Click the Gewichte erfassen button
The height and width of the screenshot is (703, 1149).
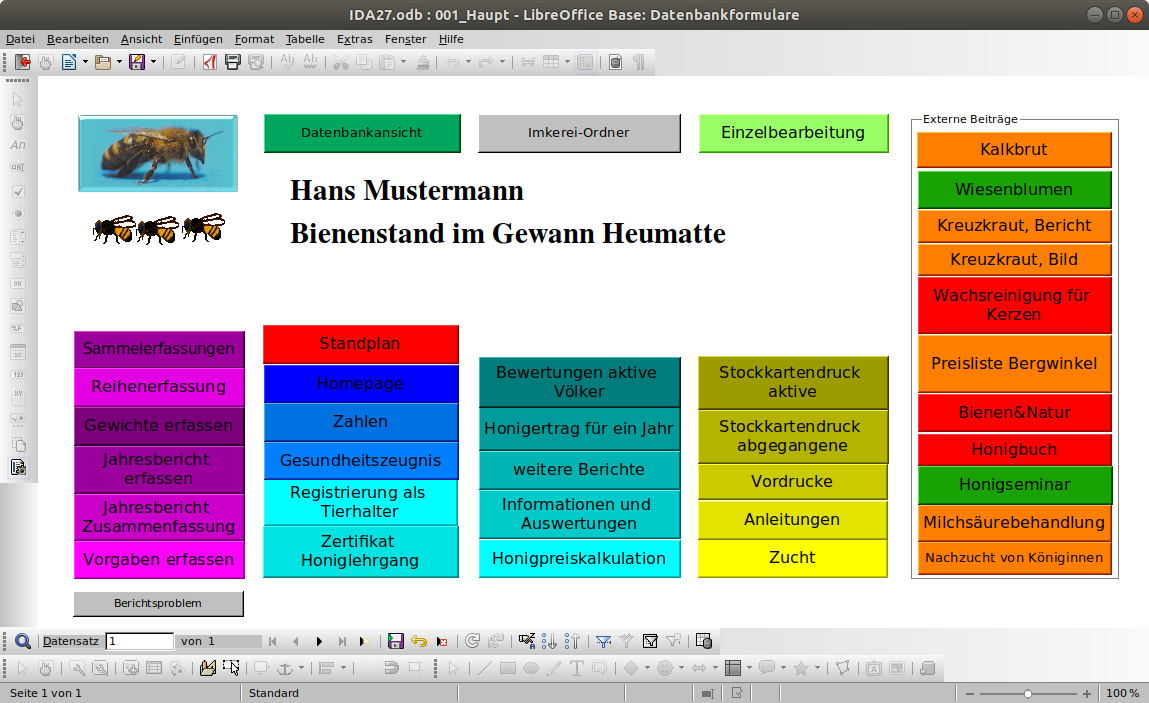coord(159,425)
